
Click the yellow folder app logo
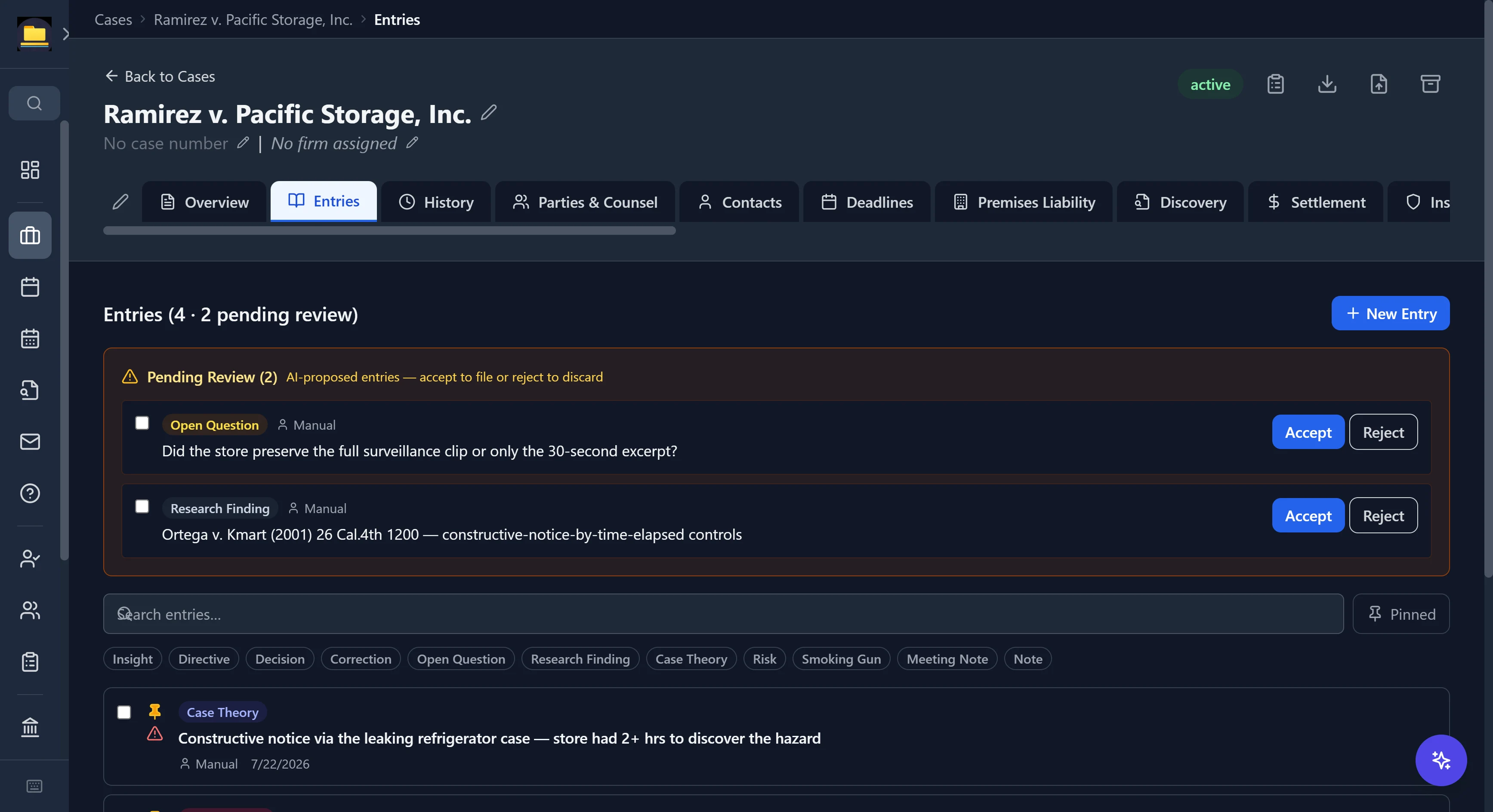coord(34,34)
